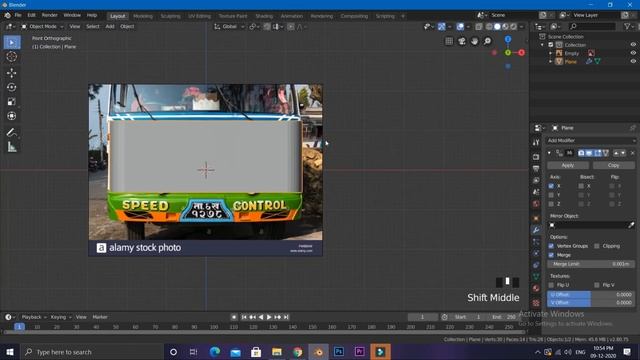Viewport: 640px width, 360px height.
Task: Open the Material properties tab
Action: coord(536,289)
